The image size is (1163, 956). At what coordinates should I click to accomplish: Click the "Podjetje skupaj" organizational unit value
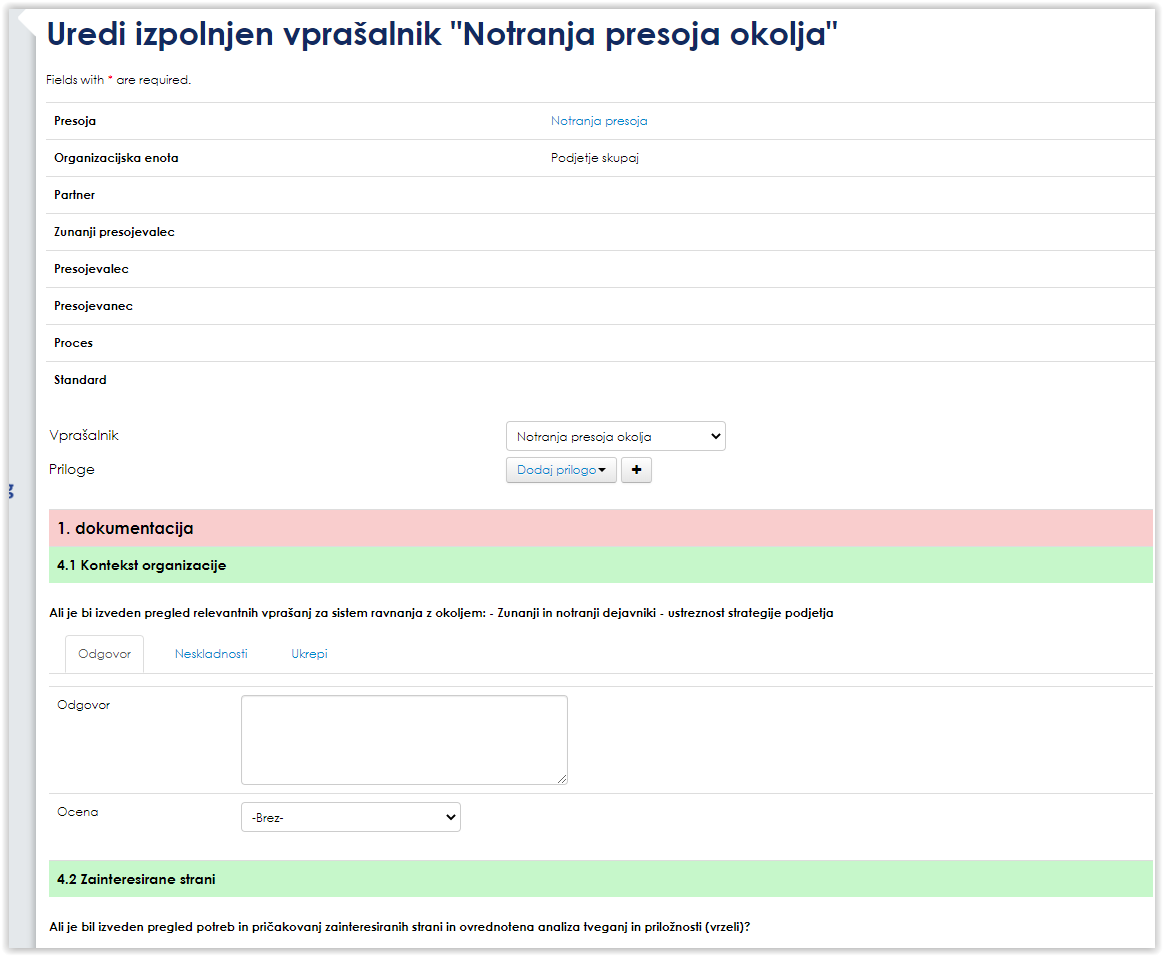click(594, 158)
